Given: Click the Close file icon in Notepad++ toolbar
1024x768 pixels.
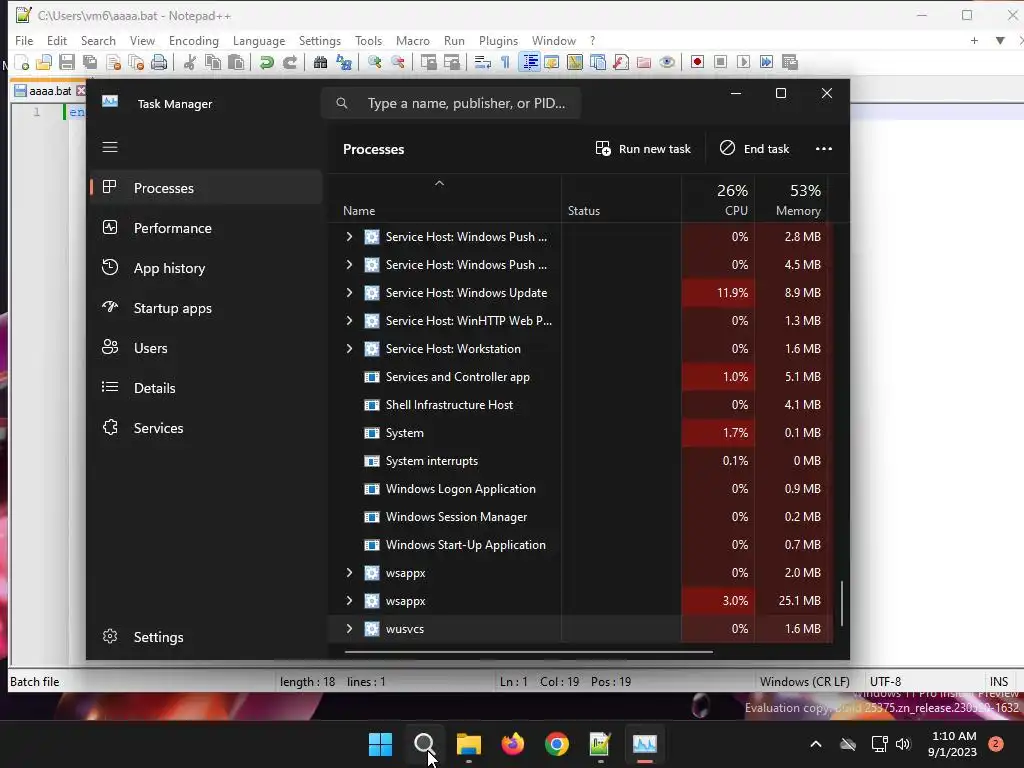Looking at the screenshot, I should pos(113,63).
